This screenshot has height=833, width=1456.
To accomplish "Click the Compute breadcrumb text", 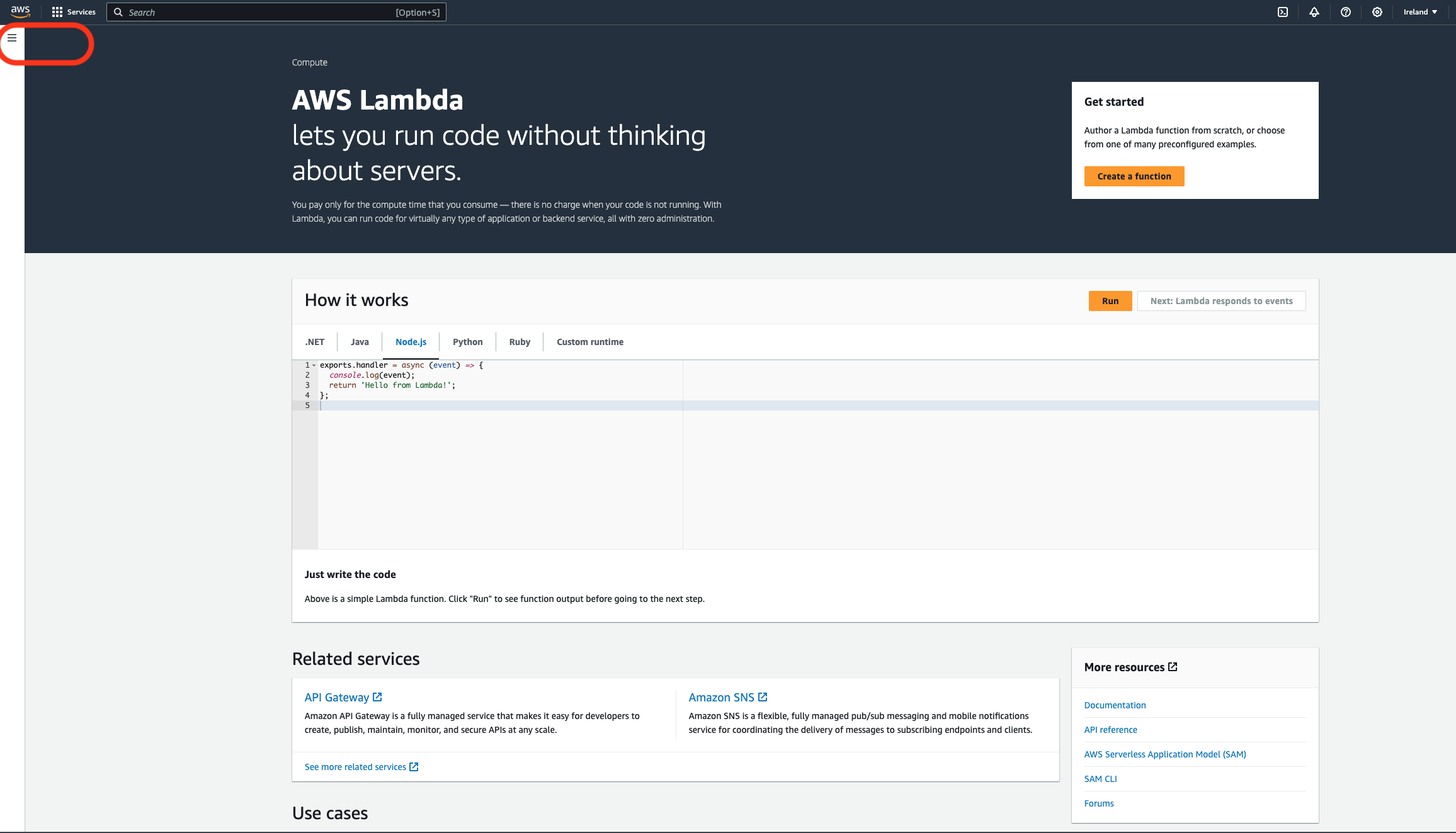I will click(x=310, y=62).
